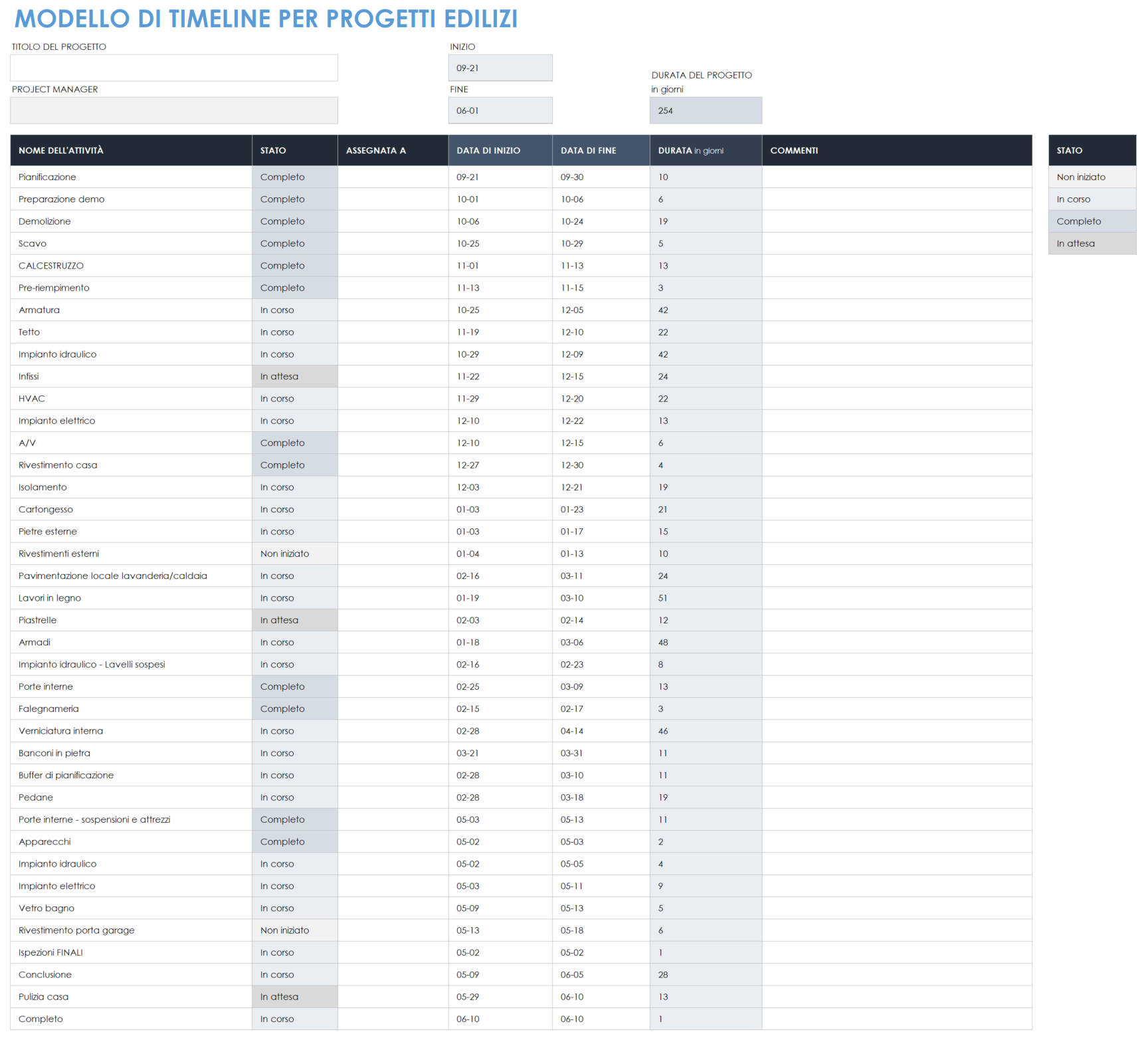Click the Titolo del progetto input field
The image size is (1148, 1048).
point(174,68)
